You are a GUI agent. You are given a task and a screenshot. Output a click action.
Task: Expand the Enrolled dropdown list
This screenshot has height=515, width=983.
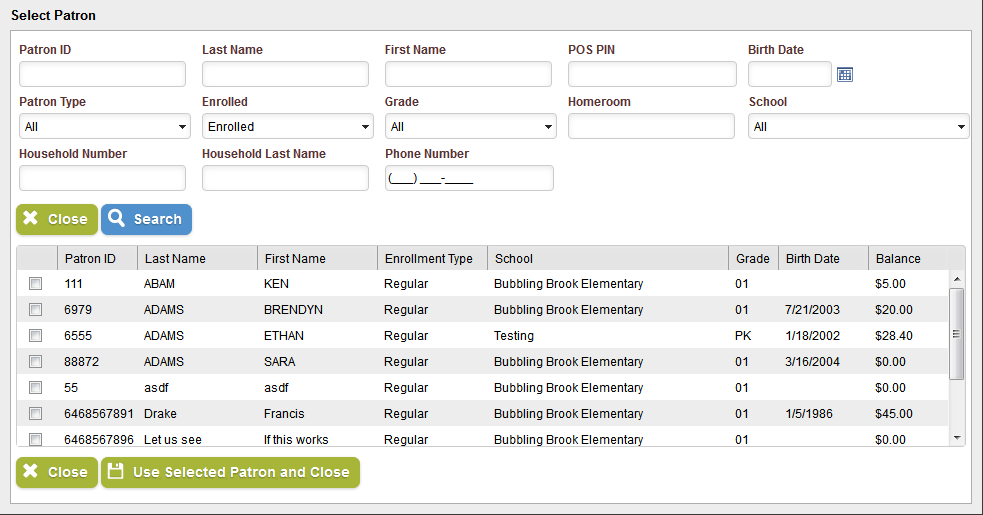click(288, 127)
